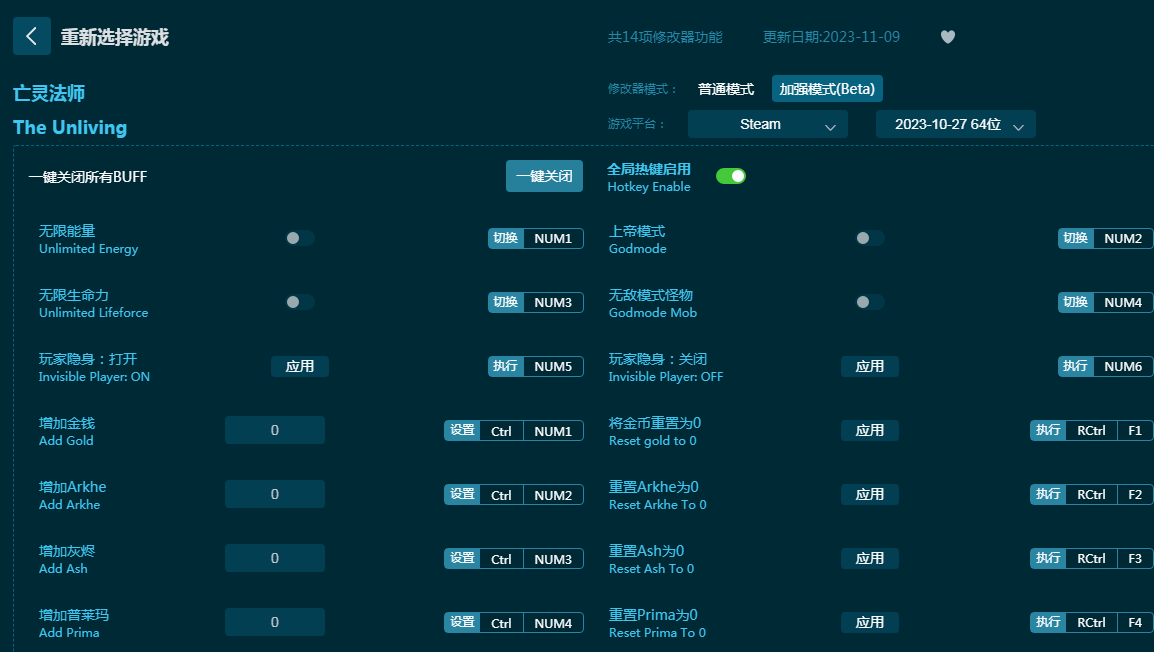Click NUM1 key of Unlimited Energy hotkey

[x=553, y=238]
